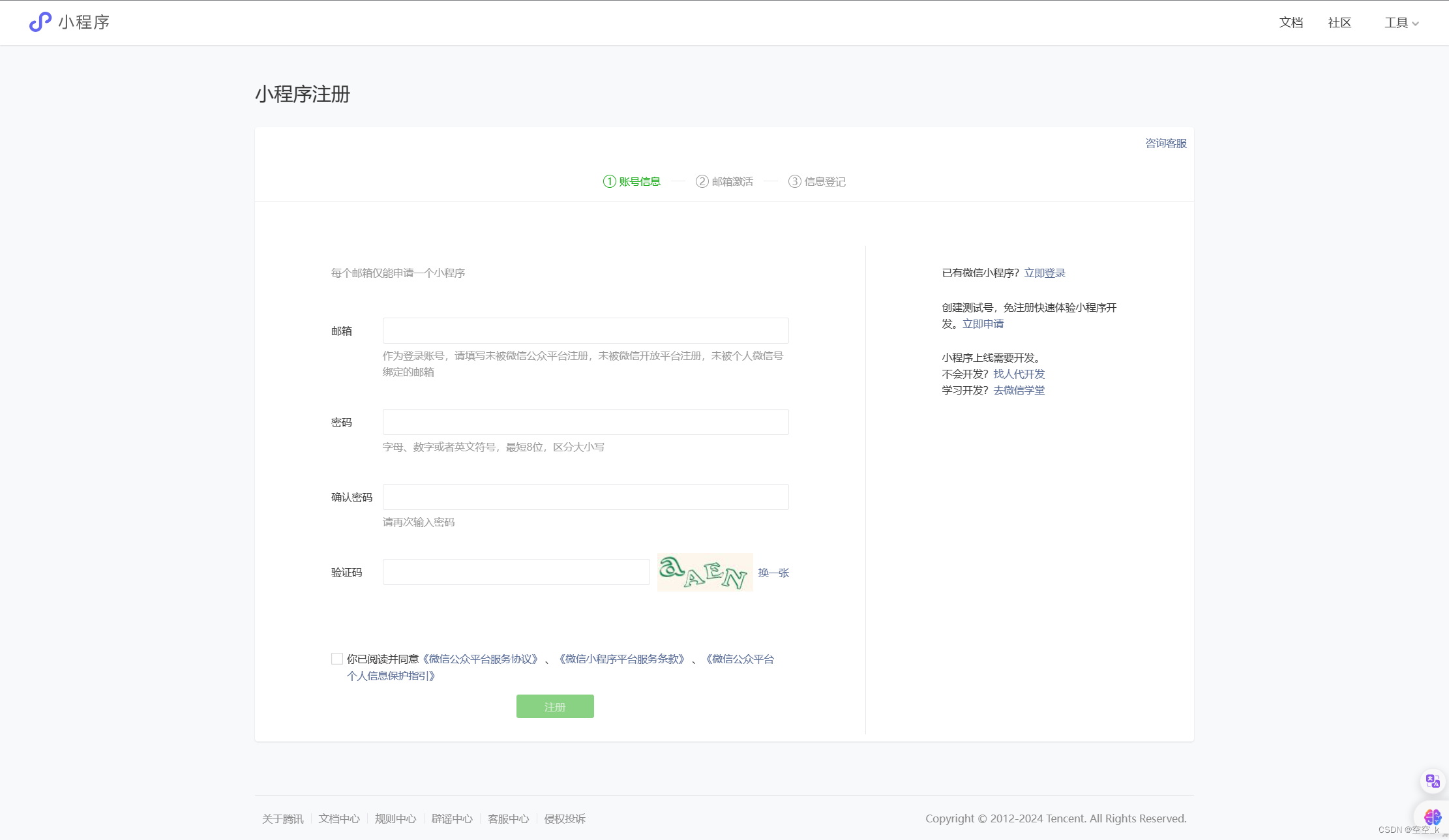Click the 每个邮箱仅能申请一个小程序 notice text

(x=398, y=273)
